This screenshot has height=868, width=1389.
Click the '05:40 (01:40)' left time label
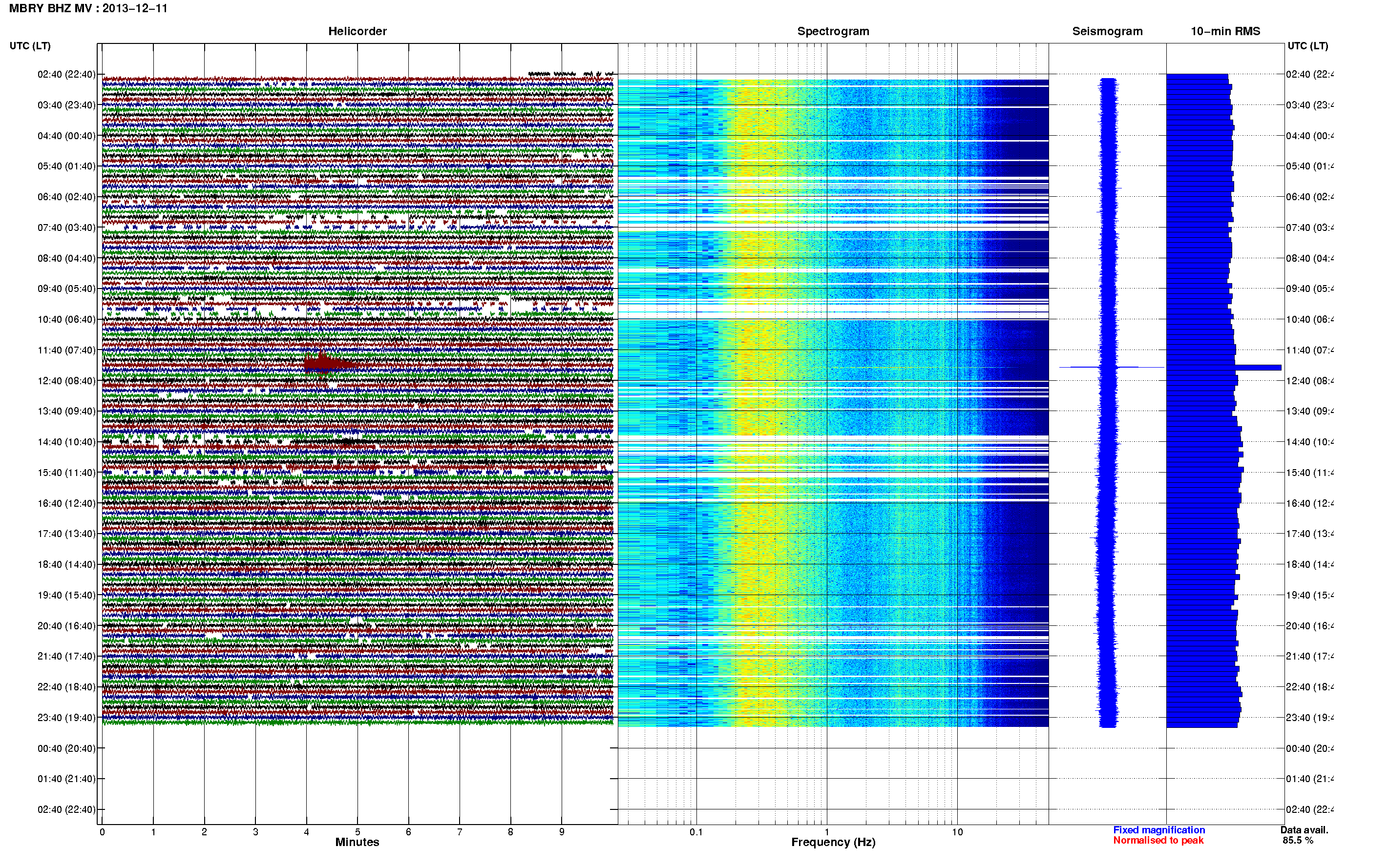coord(66,166)
